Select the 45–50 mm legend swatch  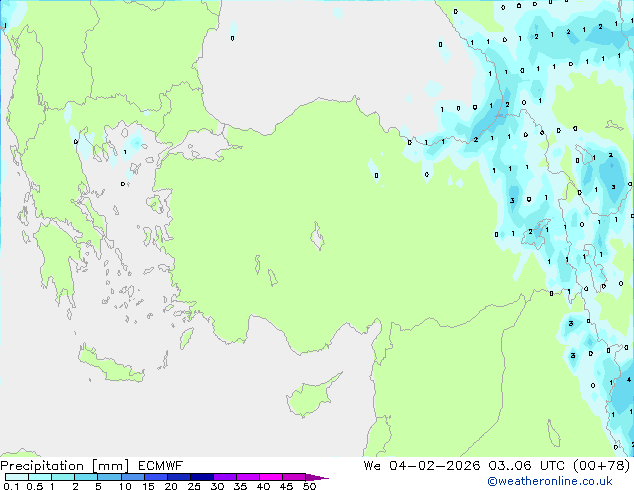[294, 477]
